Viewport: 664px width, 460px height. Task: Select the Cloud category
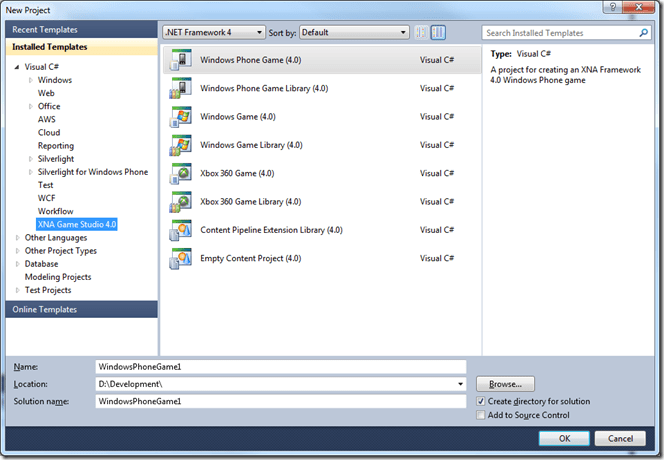49,133
